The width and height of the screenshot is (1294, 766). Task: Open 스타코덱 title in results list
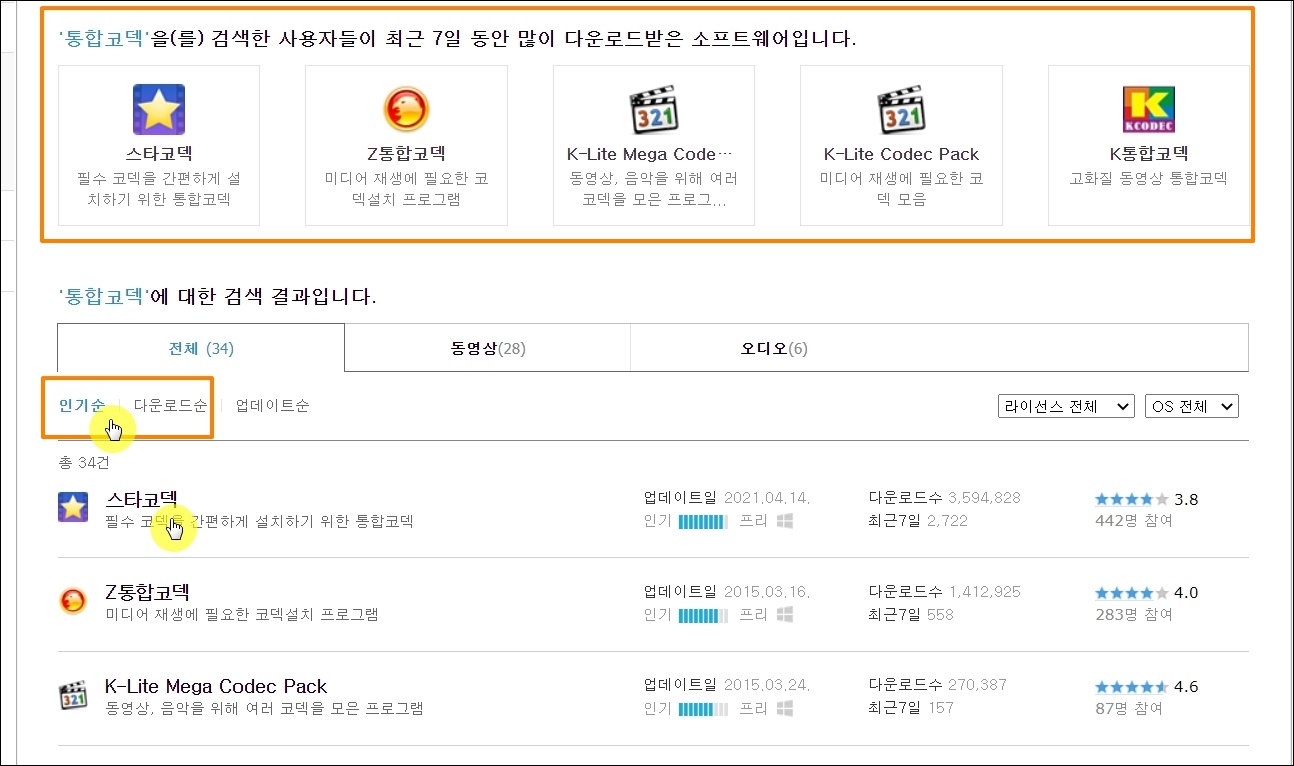click(141, 498)
